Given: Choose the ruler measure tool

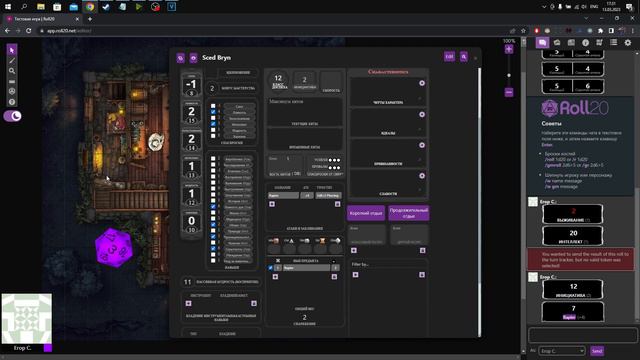Looking at the screenshot, I should [12, 82].
